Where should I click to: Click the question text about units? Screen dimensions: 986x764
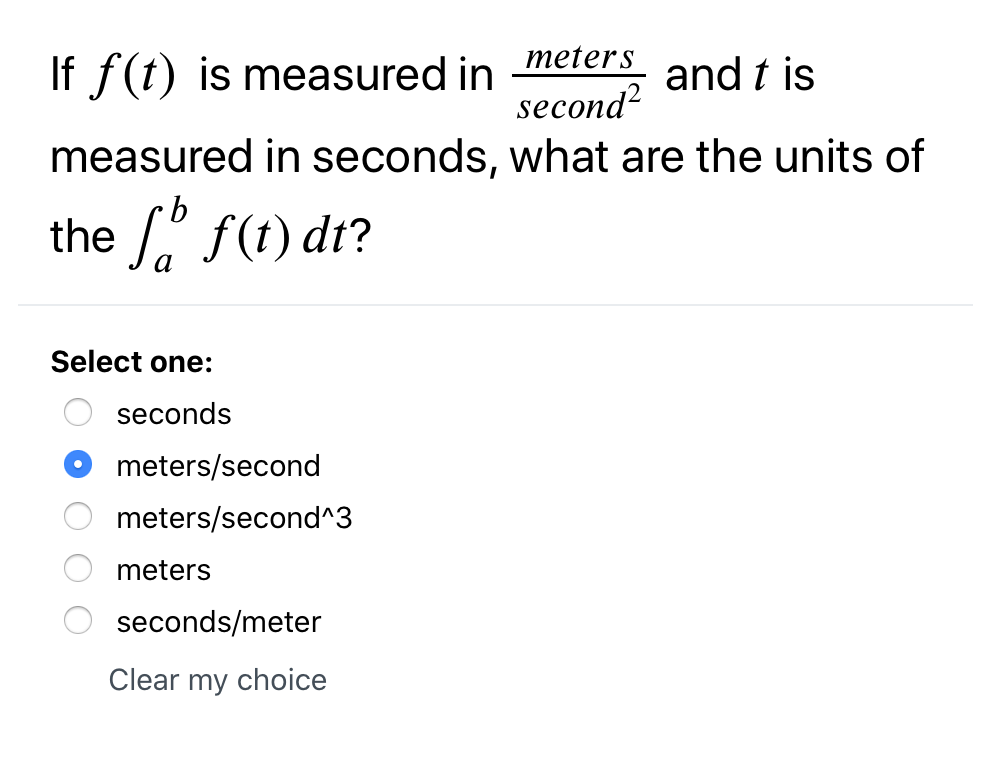click(487, 156)
